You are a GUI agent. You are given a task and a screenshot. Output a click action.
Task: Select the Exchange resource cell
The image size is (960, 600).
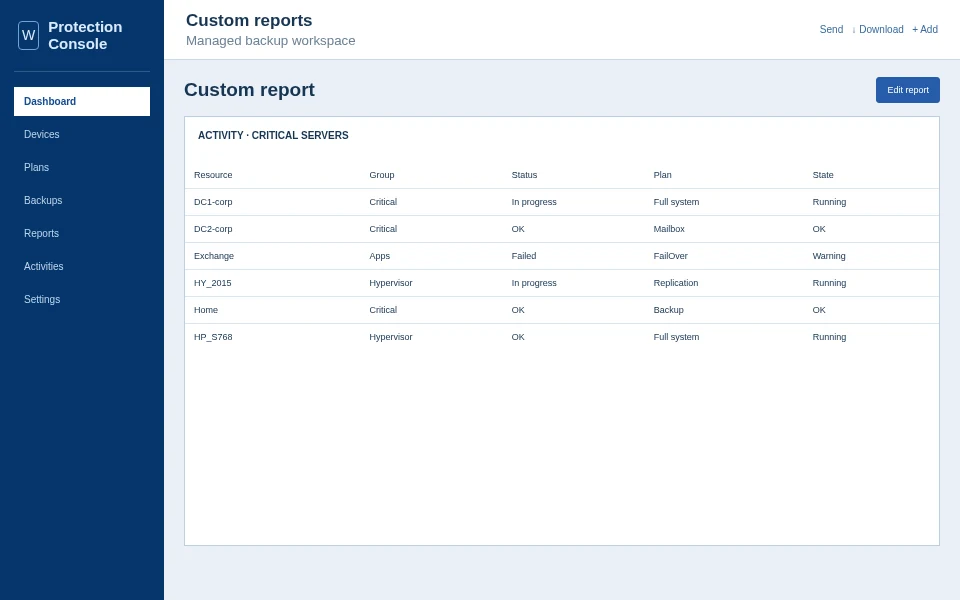coord(214,256)
